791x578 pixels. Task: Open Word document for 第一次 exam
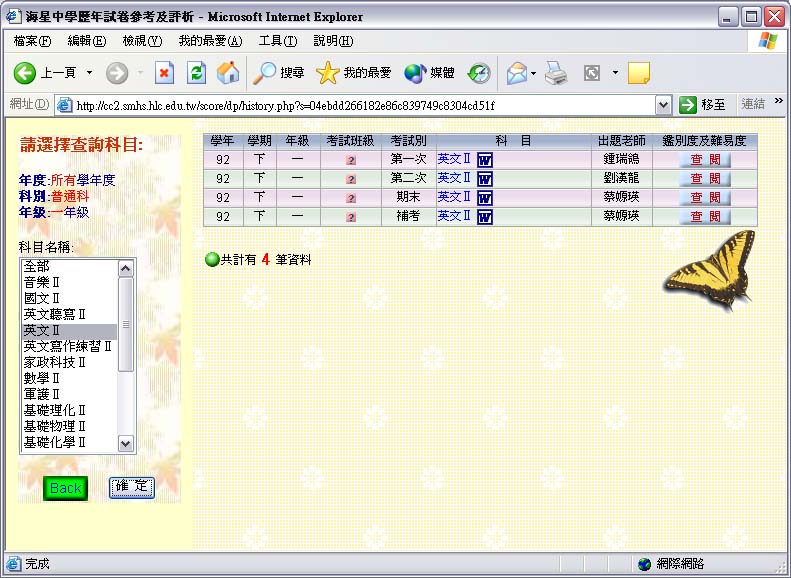tap(484, 160)
